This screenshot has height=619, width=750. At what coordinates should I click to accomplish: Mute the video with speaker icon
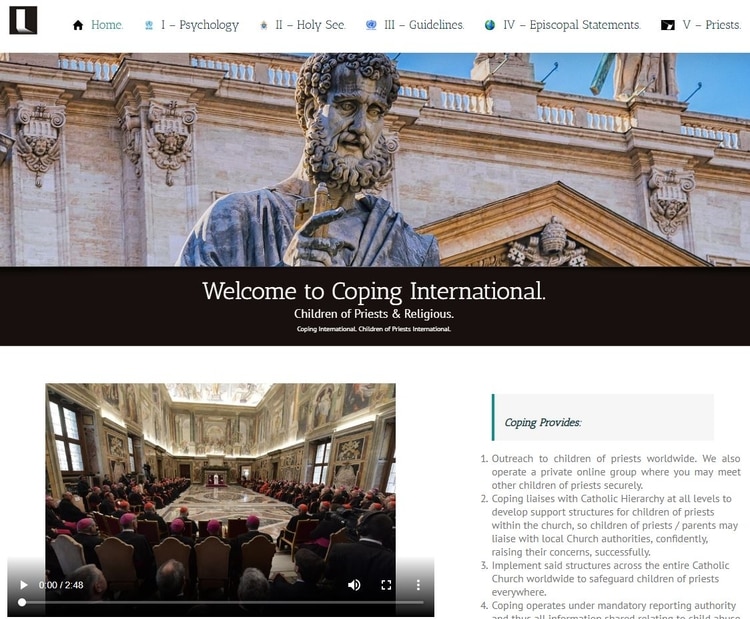pos(354,585)
